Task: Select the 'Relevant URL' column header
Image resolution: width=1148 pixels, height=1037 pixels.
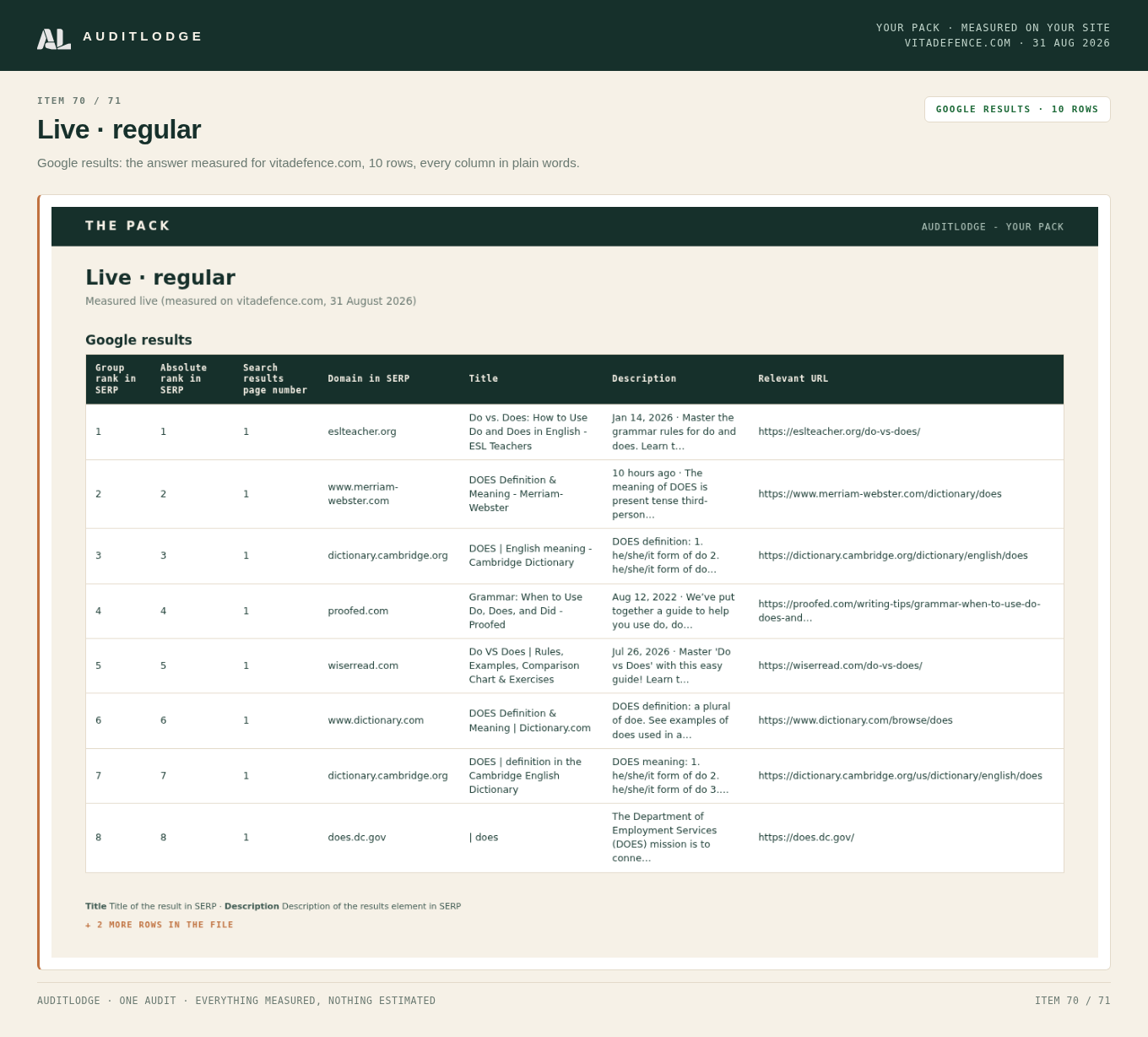Action: (x=793, y=378)
